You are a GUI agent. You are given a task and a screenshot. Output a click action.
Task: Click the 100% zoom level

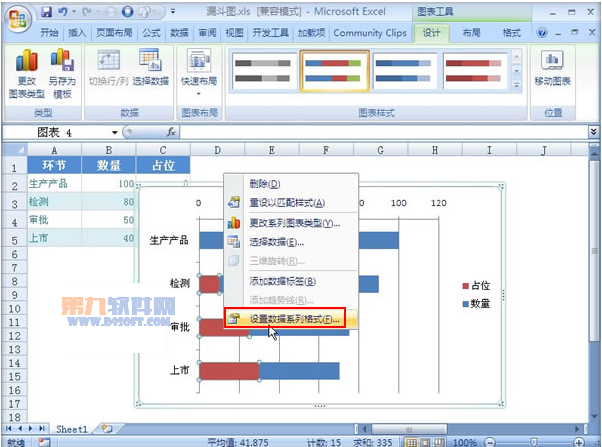(465, 442)
